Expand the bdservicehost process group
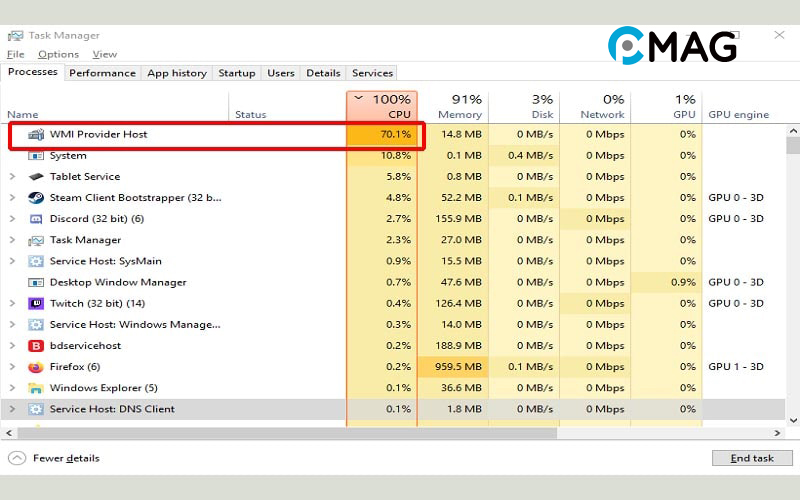800x500 pixels. [x=12, y=346]
